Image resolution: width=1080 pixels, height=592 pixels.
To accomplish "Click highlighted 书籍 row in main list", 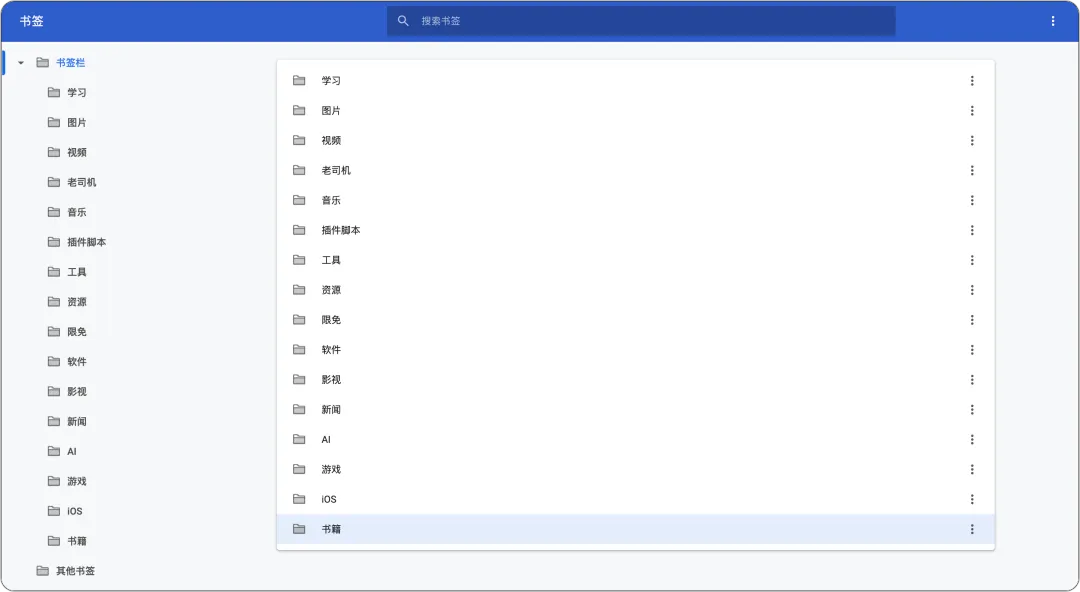I will [635, 529].
